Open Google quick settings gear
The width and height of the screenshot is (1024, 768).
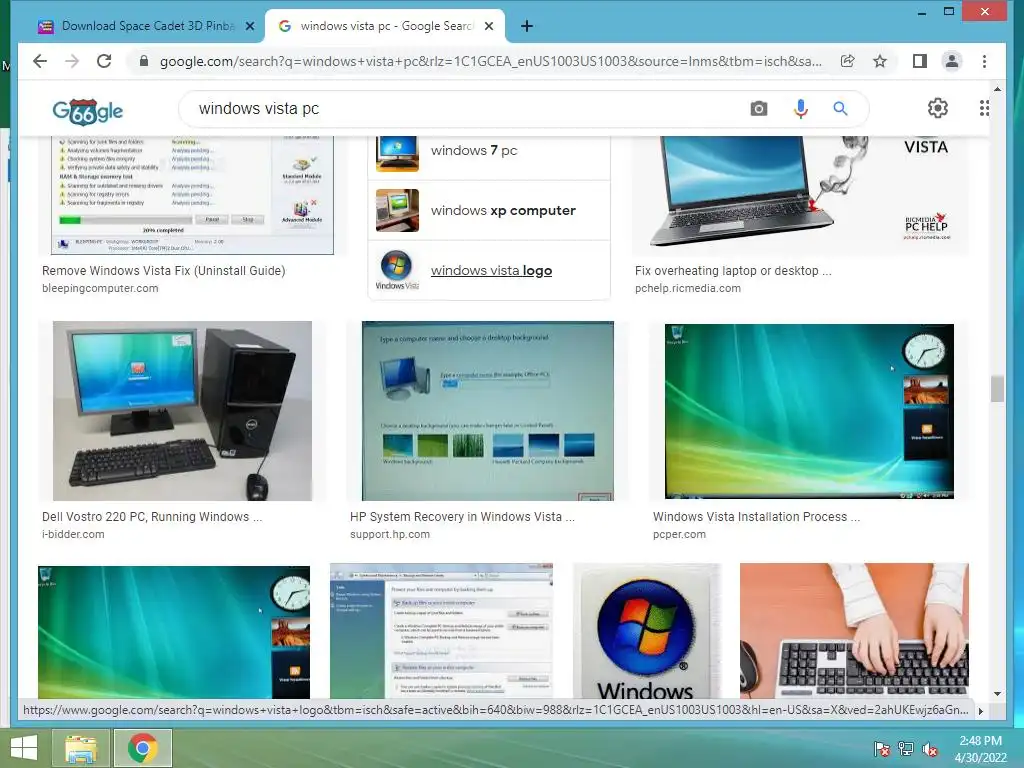tap(938, 108)
